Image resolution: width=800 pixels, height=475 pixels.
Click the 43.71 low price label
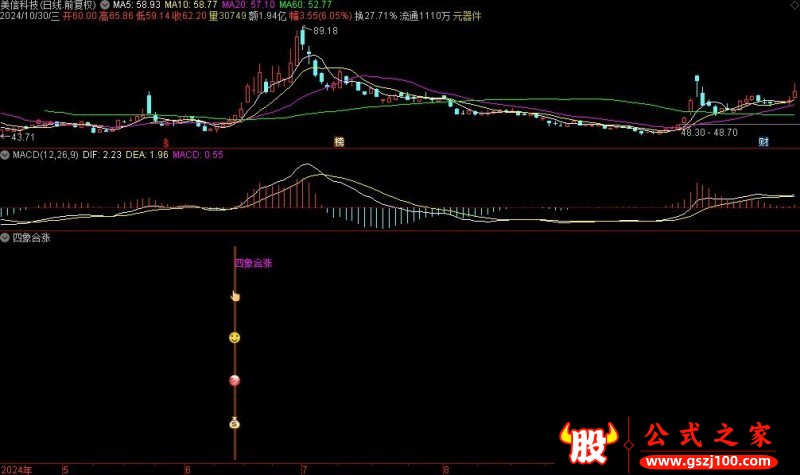pos(22,137)
